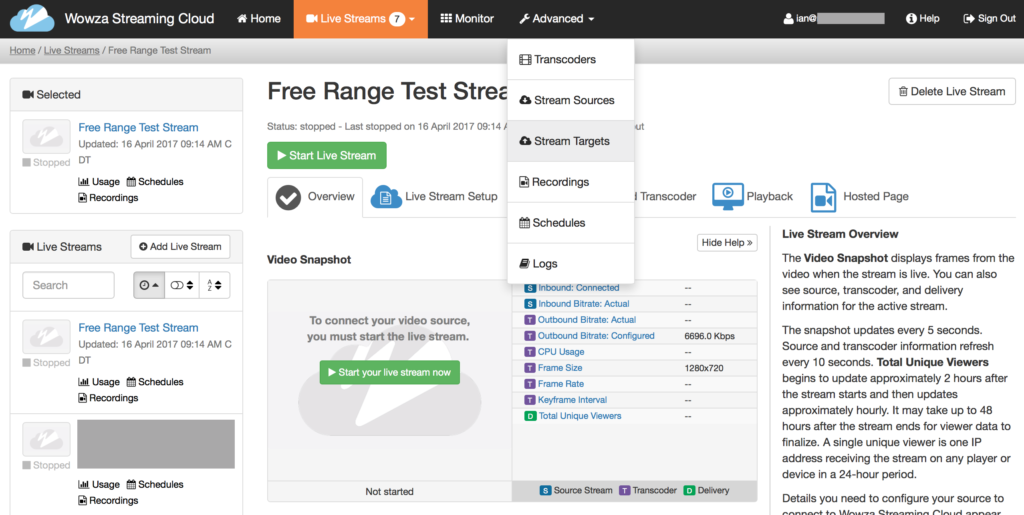Viewport: 1024px width, 515px height.
Task: Click Start your live stream now
Action: [x=390, y=372]
